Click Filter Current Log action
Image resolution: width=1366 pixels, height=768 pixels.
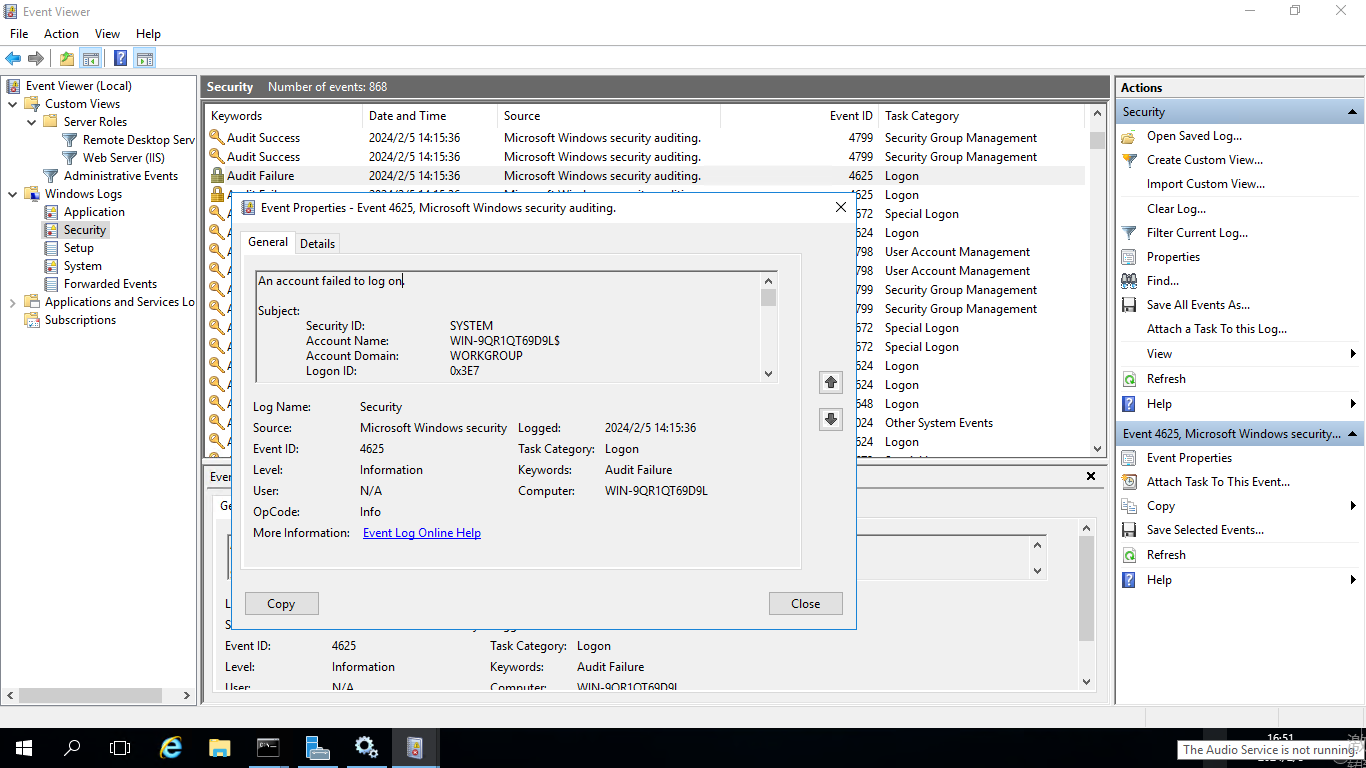tap(1197, 233)
